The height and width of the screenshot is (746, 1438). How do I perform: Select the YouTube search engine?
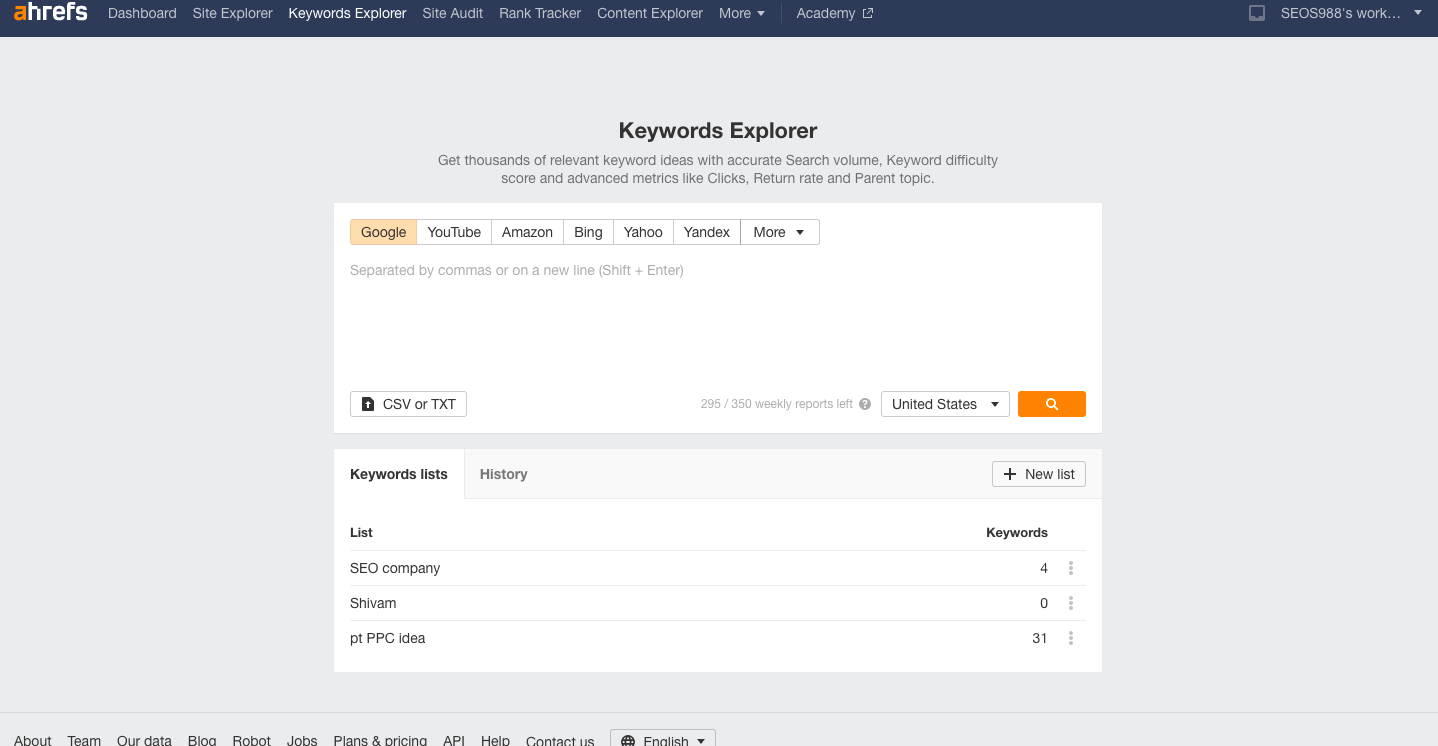point(454,232)
